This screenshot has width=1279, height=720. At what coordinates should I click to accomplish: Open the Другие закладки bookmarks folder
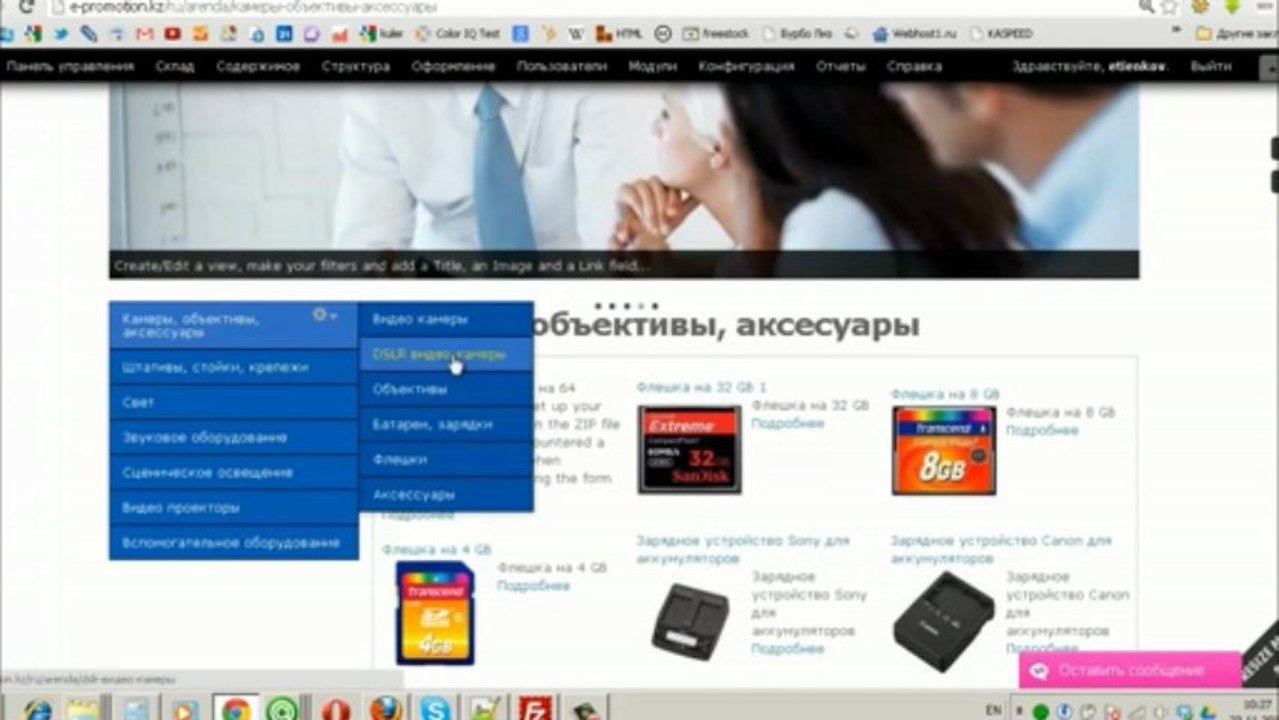coord(1238,34)
